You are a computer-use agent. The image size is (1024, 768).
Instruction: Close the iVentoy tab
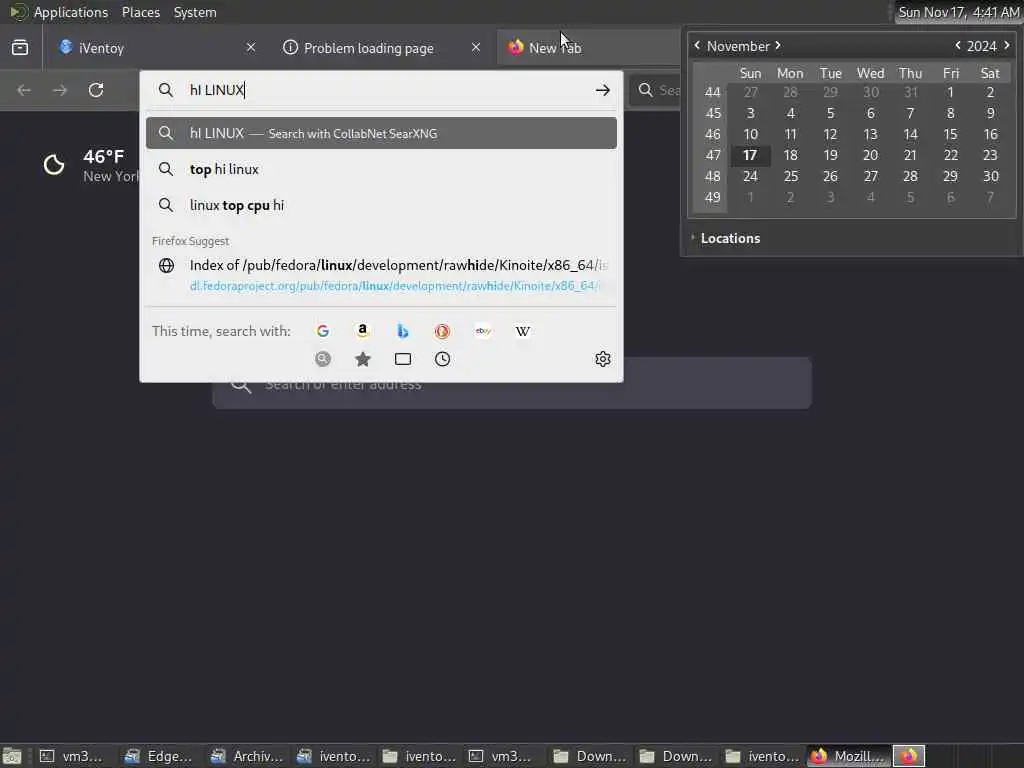coord(251,47)
